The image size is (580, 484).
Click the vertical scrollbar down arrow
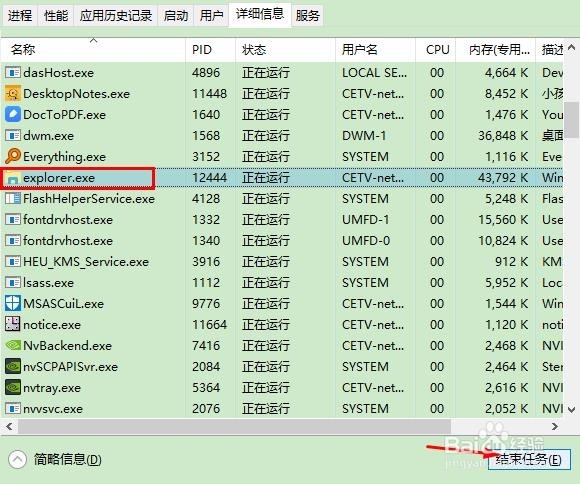pyautogui.click(x=571, y=410)
